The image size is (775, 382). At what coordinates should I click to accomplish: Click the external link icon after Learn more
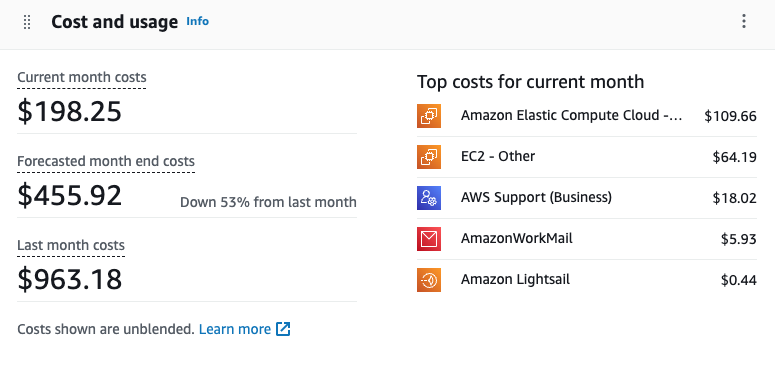[283, 329]
